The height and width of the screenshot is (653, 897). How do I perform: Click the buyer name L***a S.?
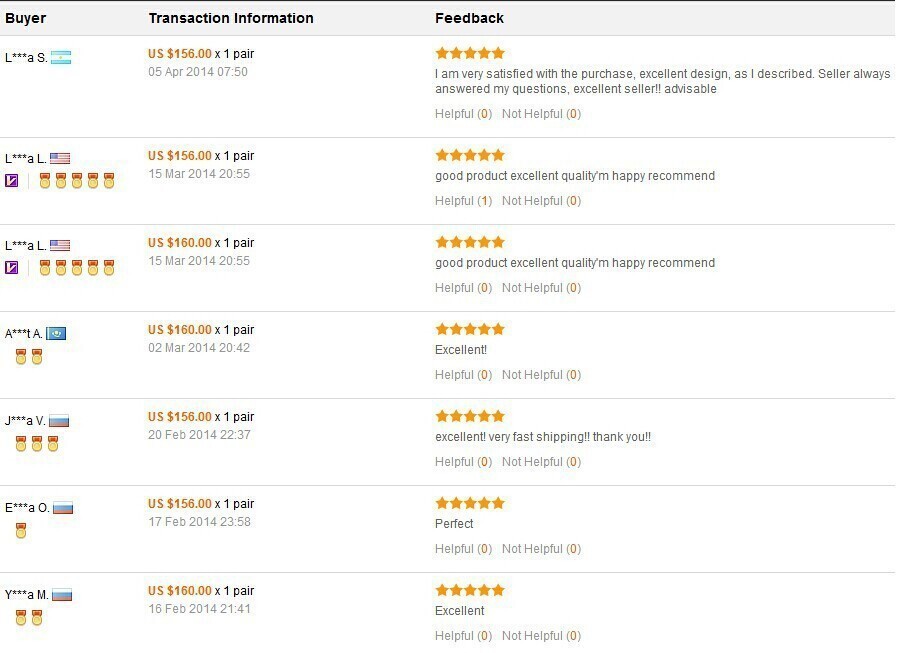click(x=26, y=58)
